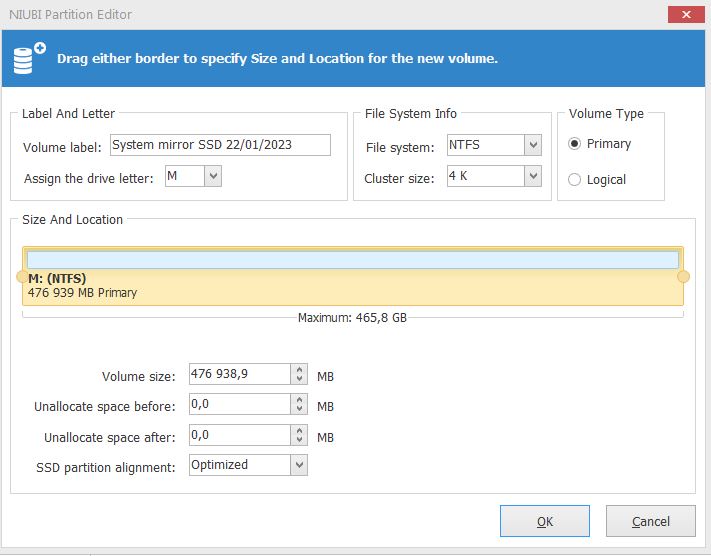Click the 'Maximum: 465,8 GB' text
The image size is (711, 556).
pos(352,317)
